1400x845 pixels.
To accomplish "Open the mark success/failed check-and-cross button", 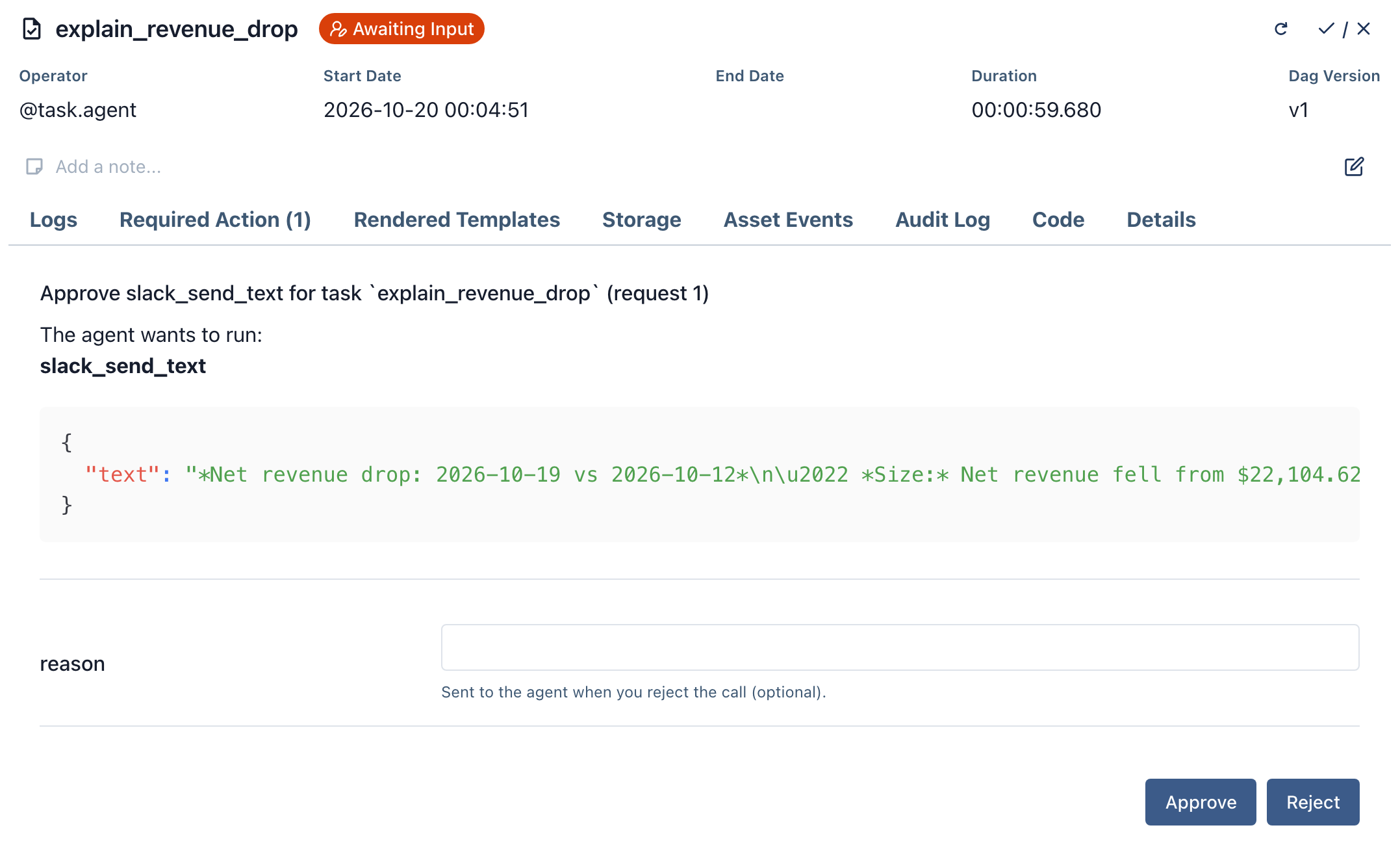I will [x=1345, y=29].
